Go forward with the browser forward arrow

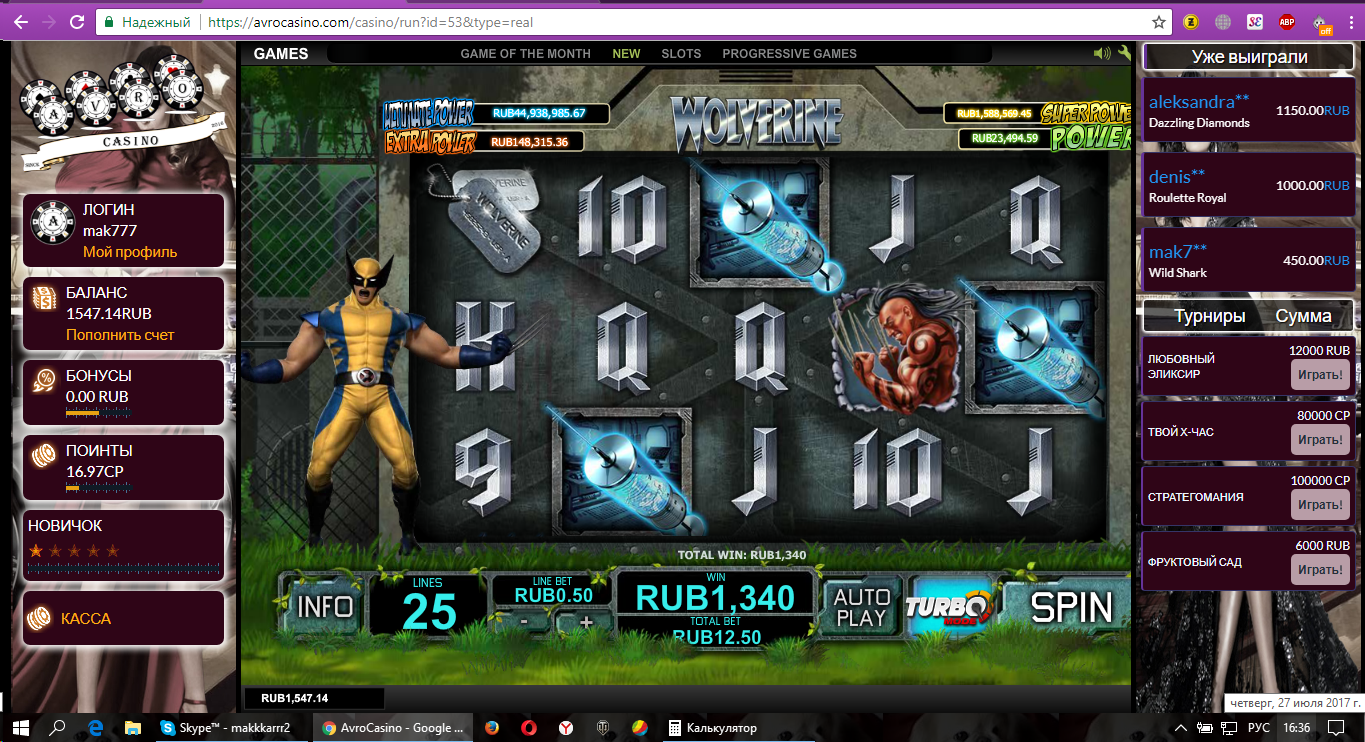49,21
